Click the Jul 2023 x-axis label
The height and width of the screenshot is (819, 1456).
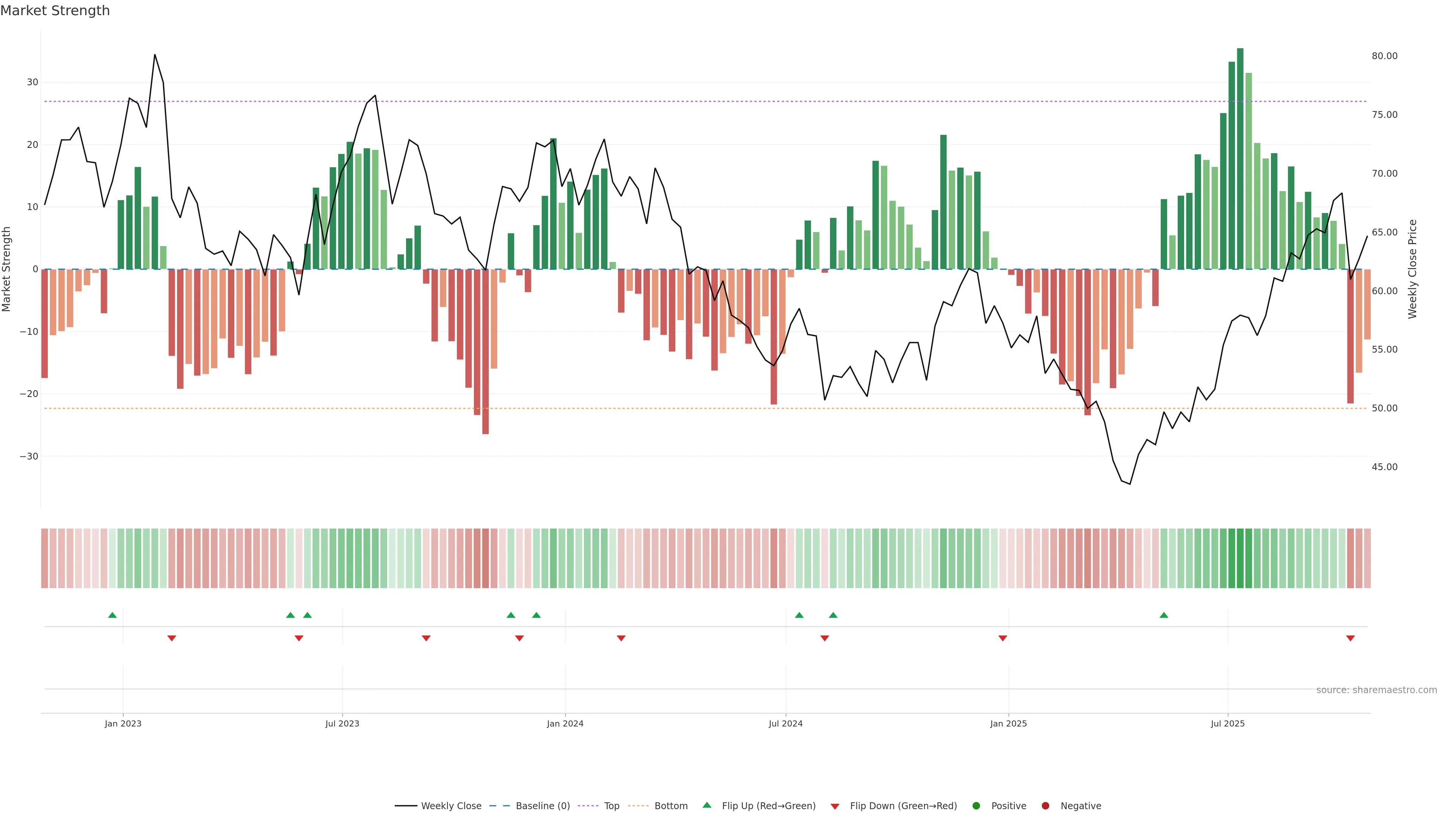click(342, 723)
